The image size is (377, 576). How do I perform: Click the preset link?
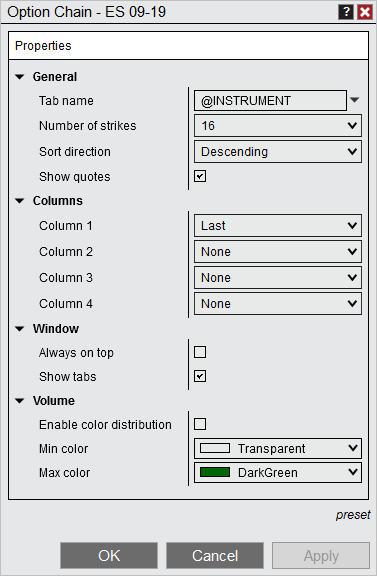(x=353, y=515)
